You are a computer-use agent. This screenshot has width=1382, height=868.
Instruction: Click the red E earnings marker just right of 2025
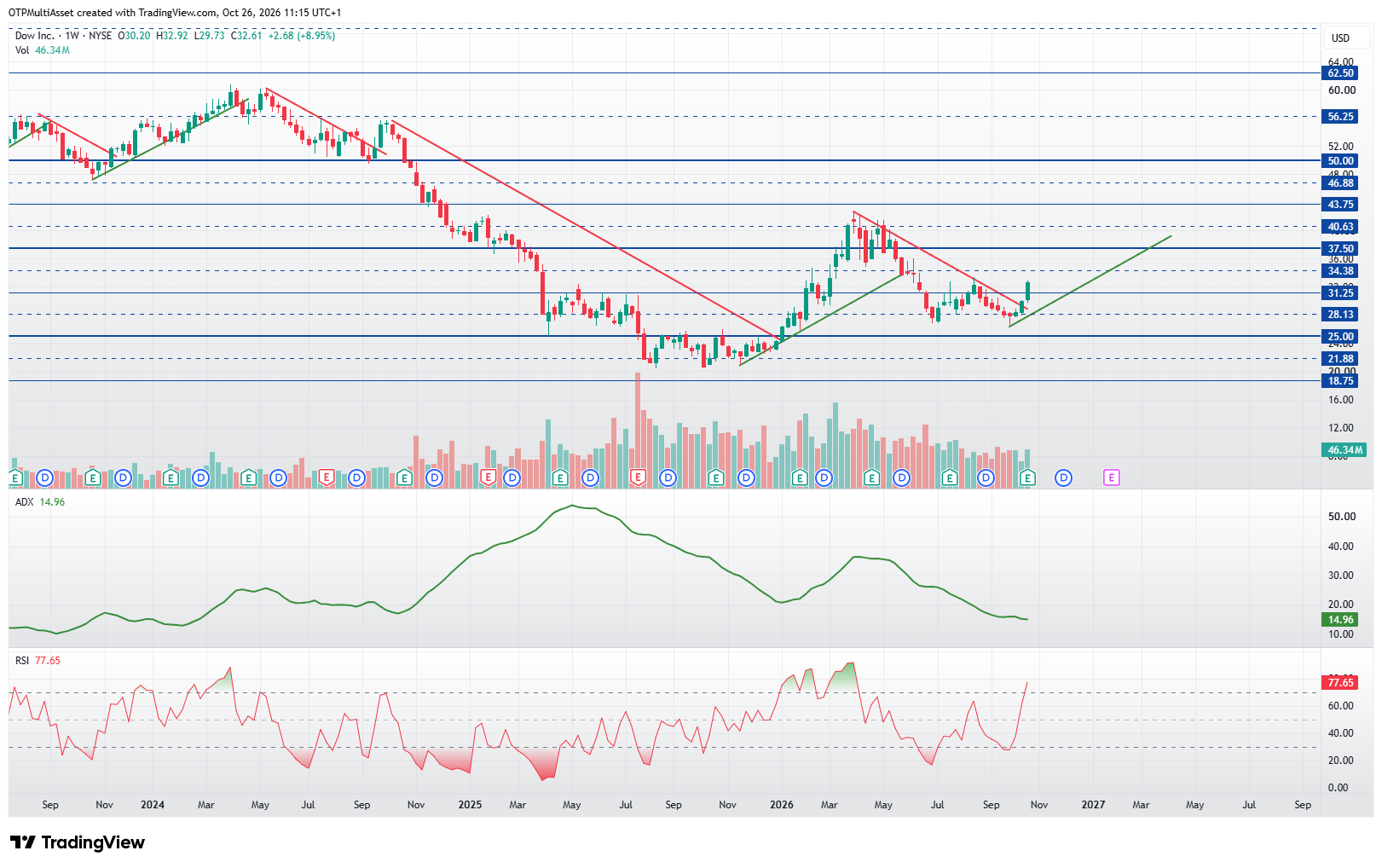point(489,478)
